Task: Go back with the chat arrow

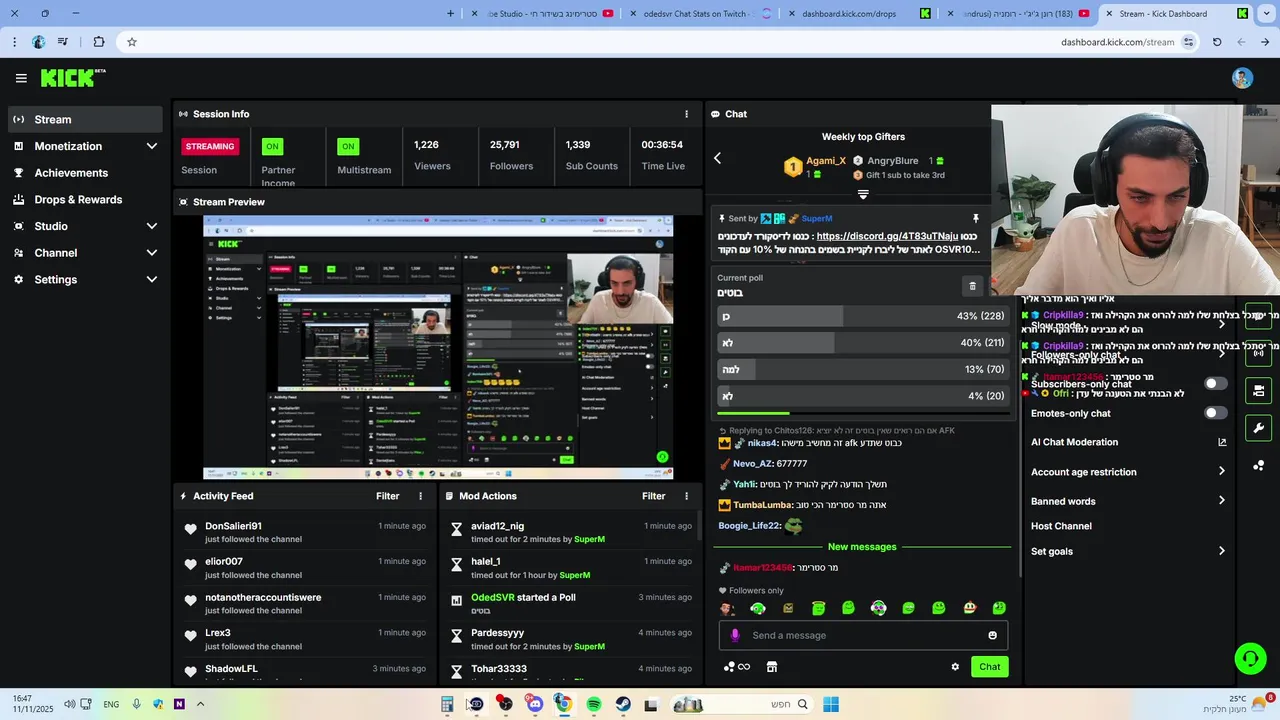Action: (717, 158)
